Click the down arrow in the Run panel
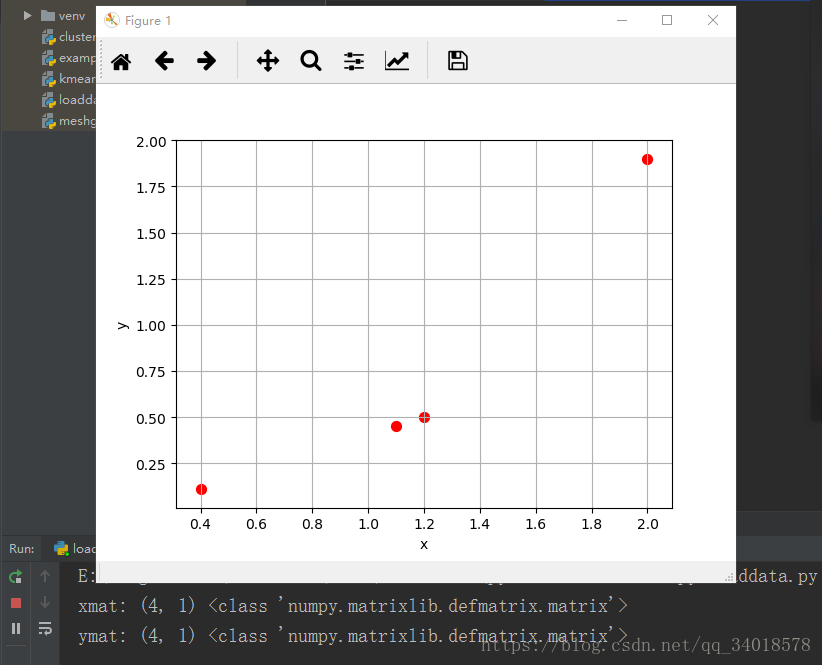Image resolution: width=822 pixels, height=665 pixels. click(x=45, y=602)
